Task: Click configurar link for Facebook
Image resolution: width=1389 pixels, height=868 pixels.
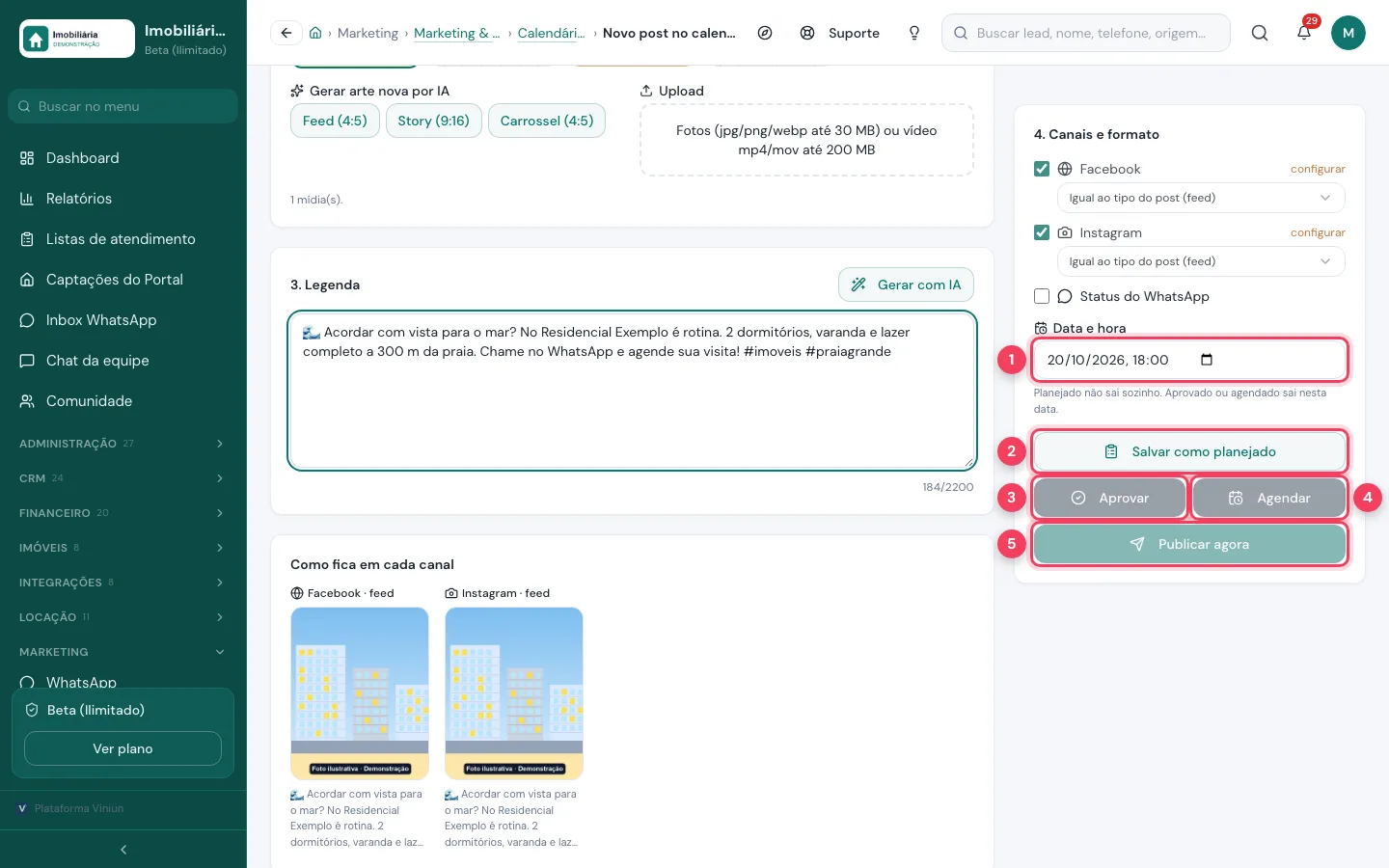Action: click(x=1318, y=169)
